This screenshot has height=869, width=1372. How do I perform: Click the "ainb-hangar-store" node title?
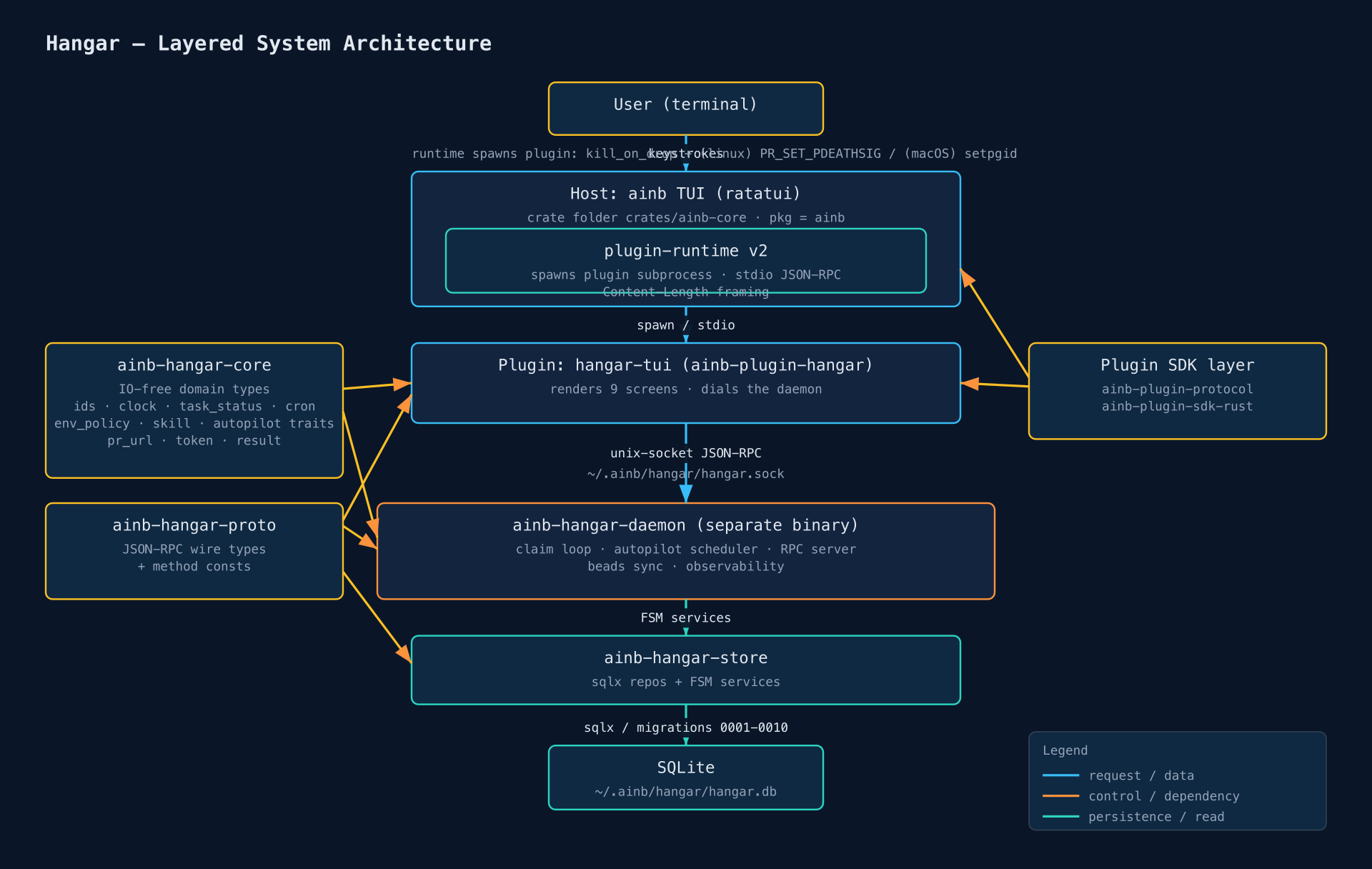pyautogui.click(x=686, y=658)
